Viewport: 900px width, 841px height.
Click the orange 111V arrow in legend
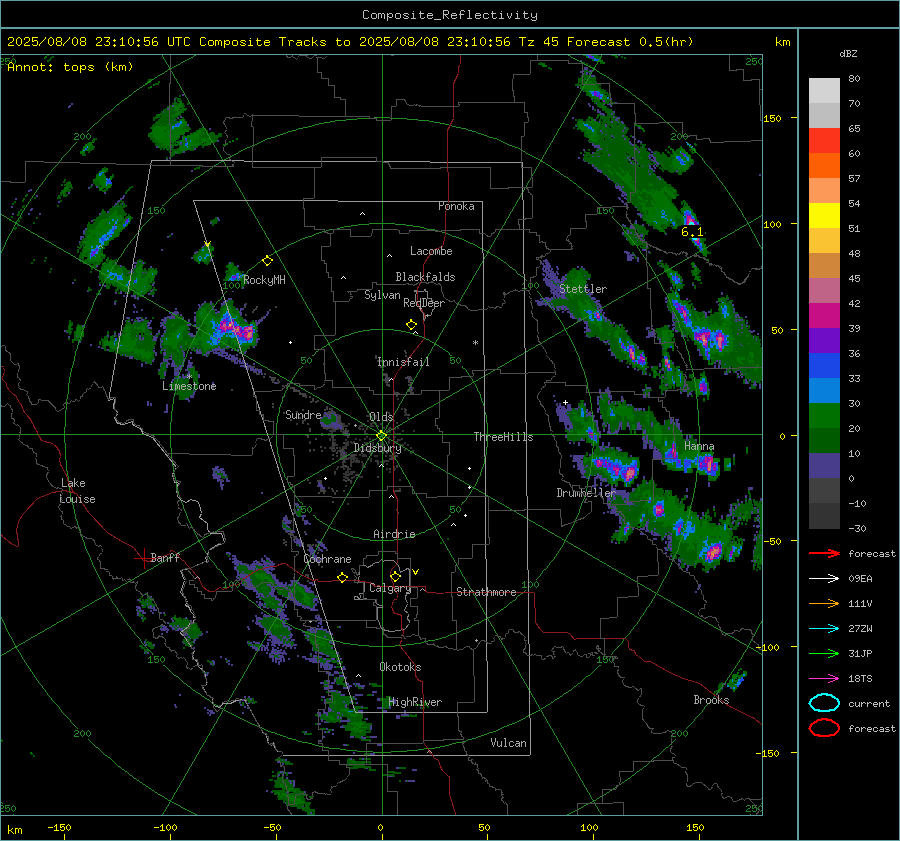(824, 603)
